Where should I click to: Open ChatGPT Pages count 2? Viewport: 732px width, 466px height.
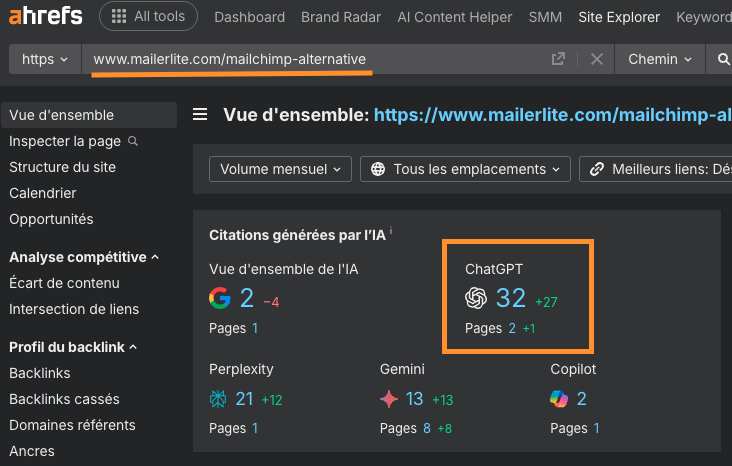(x=512, y=328)
